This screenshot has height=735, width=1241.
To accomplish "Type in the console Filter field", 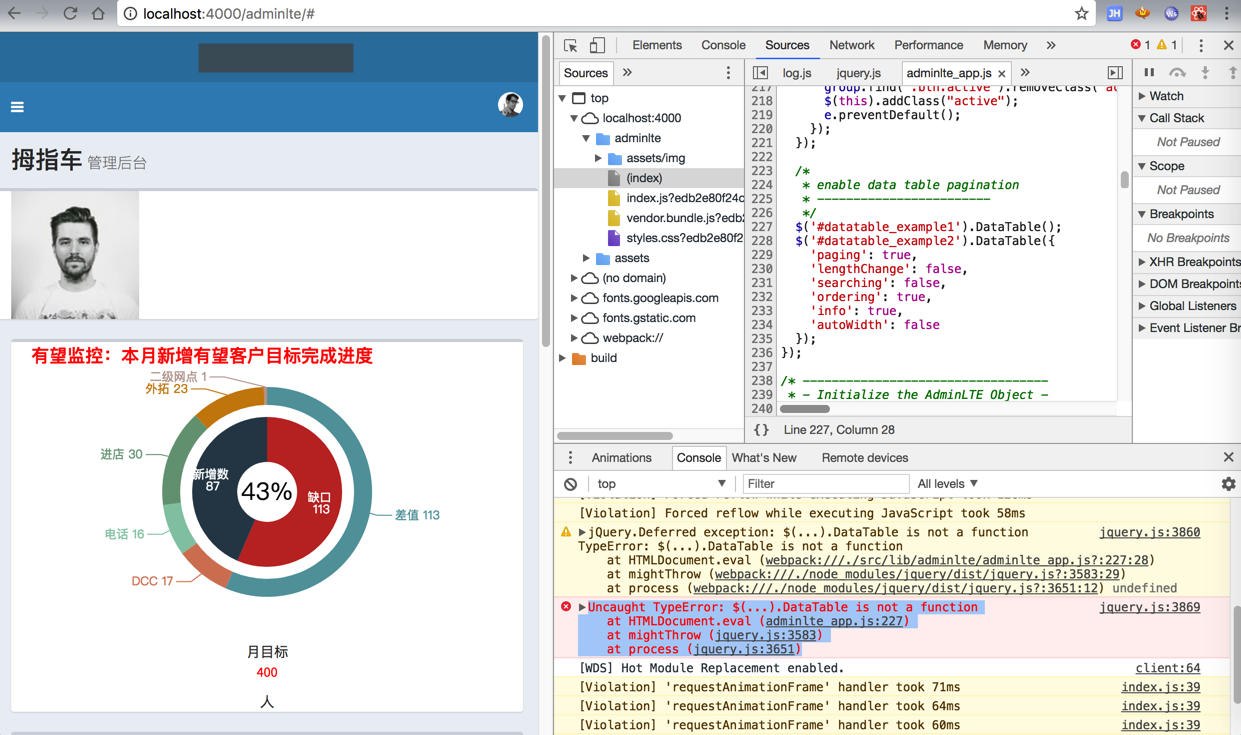I will click(x=825, y=484).
